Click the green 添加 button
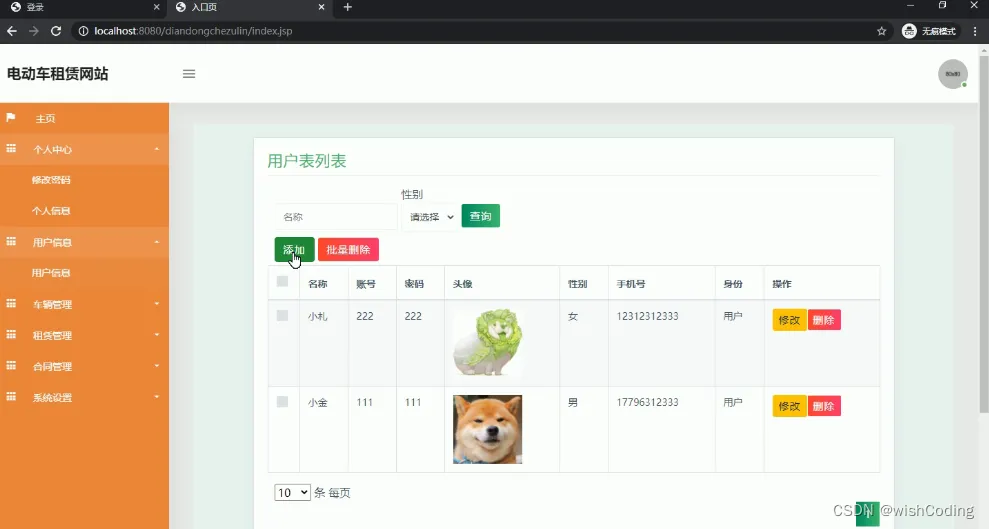Viewport: 989px width, 529px height. point(294,250)
